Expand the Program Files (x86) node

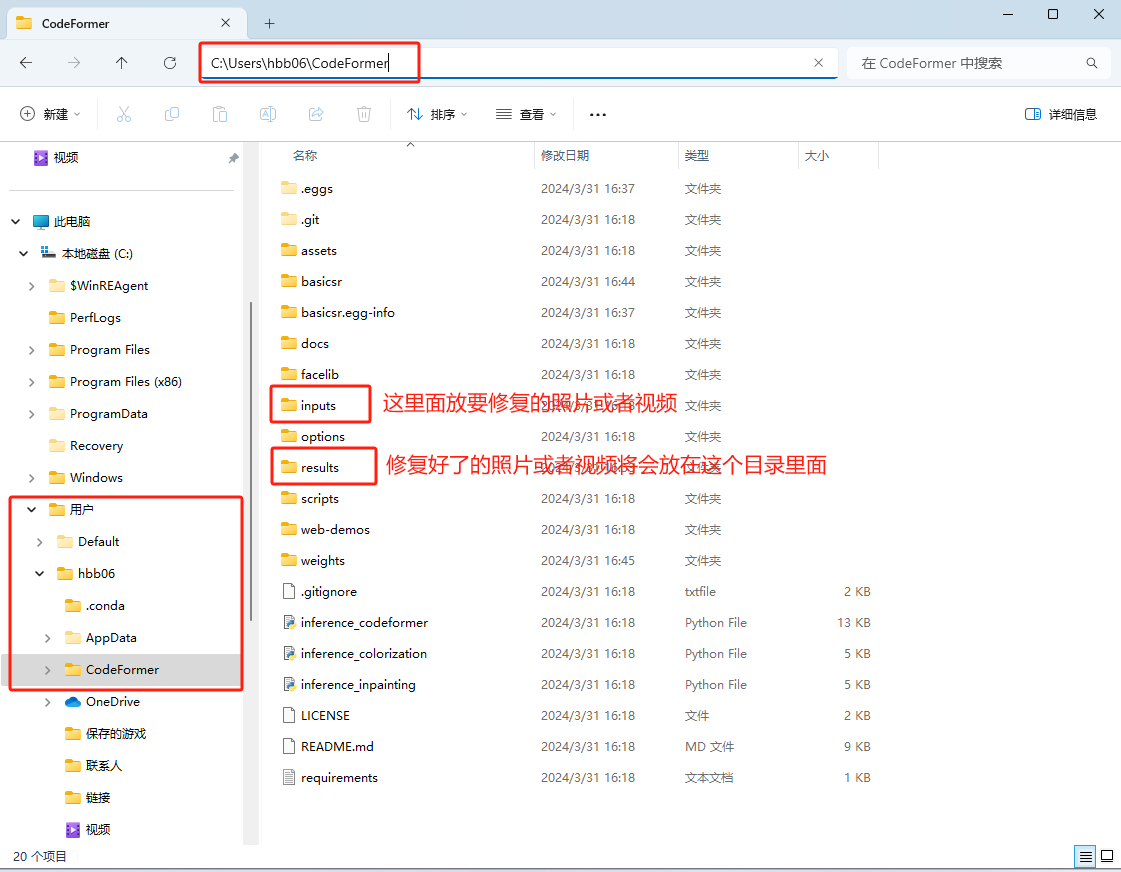(x=31, y=382)
